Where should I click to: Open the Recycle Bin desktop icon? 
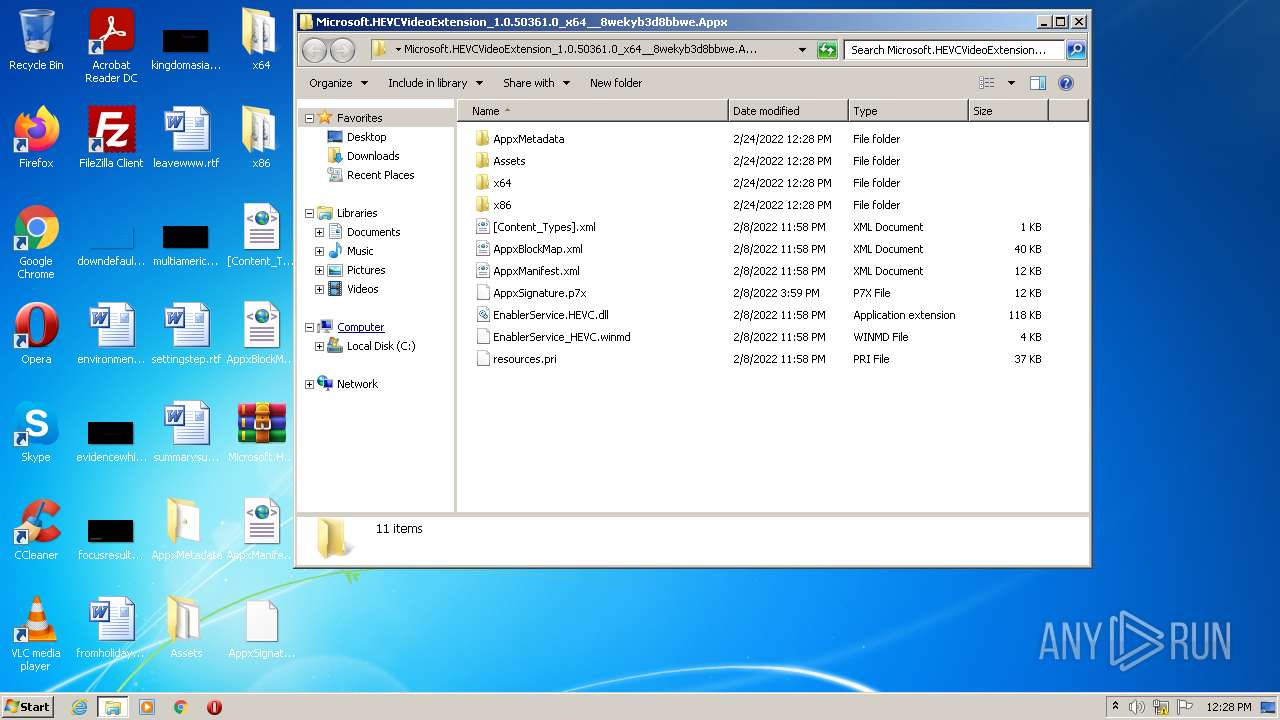[36, 40]
